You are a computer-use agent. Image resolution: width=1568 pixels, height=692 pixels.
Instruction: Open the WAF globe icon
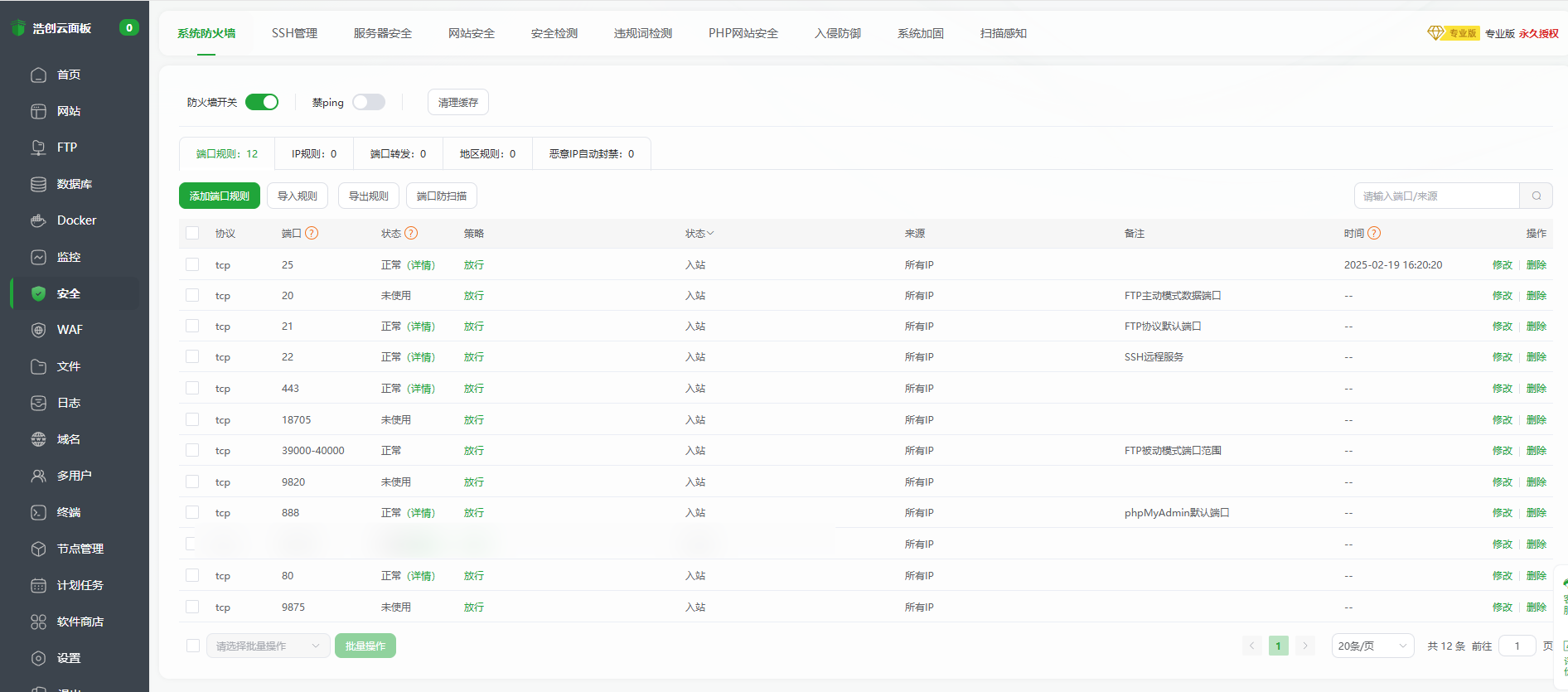[x=38, y=330]
